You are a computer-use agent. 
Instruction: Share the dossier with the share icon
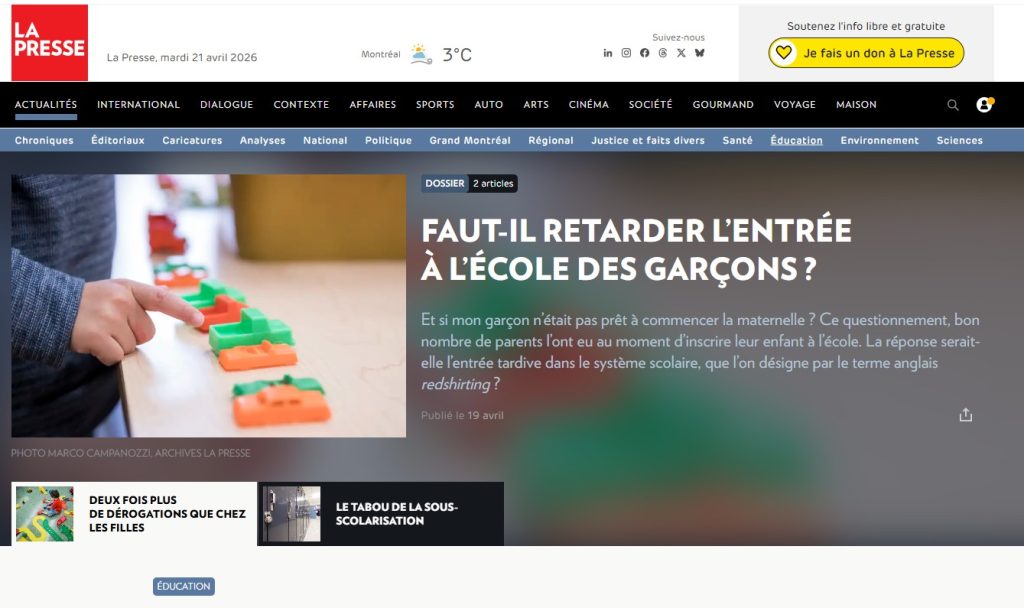[965, 415]
